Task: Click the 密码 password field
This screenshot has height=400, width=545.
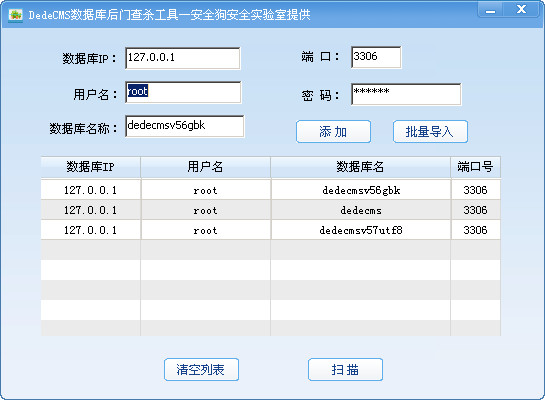Action: pos(406,94)
